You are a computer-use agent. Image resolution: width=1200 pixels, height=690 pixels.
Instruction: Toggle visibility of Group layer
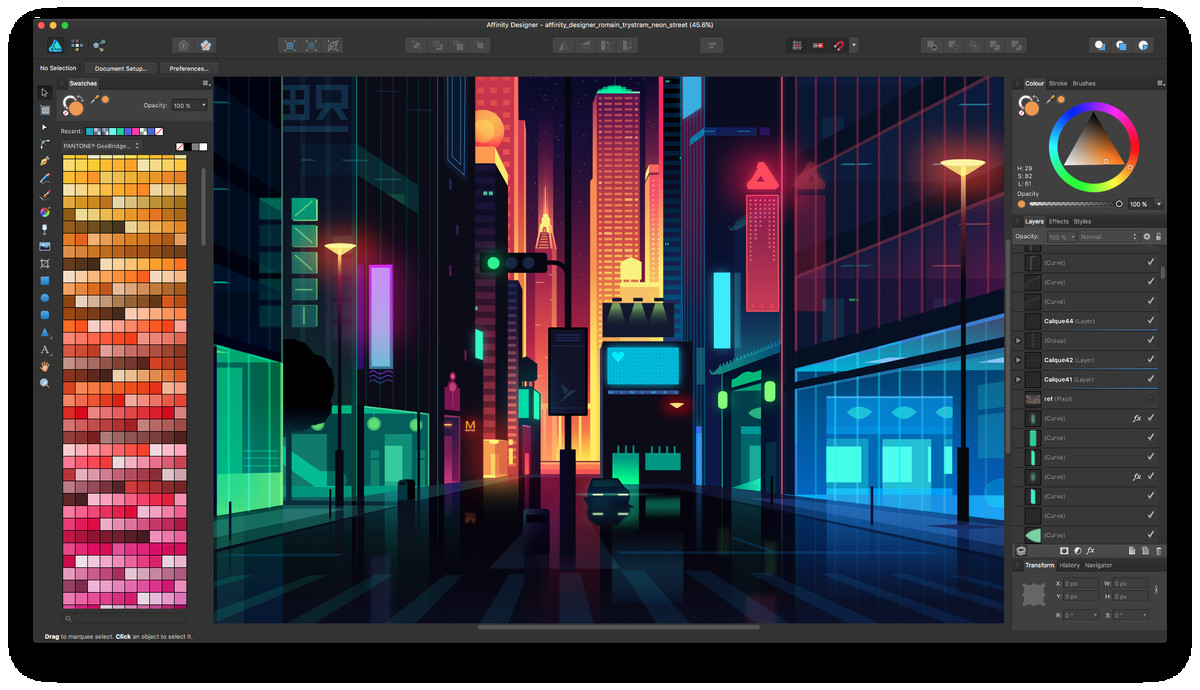(x=1151, y=341)
